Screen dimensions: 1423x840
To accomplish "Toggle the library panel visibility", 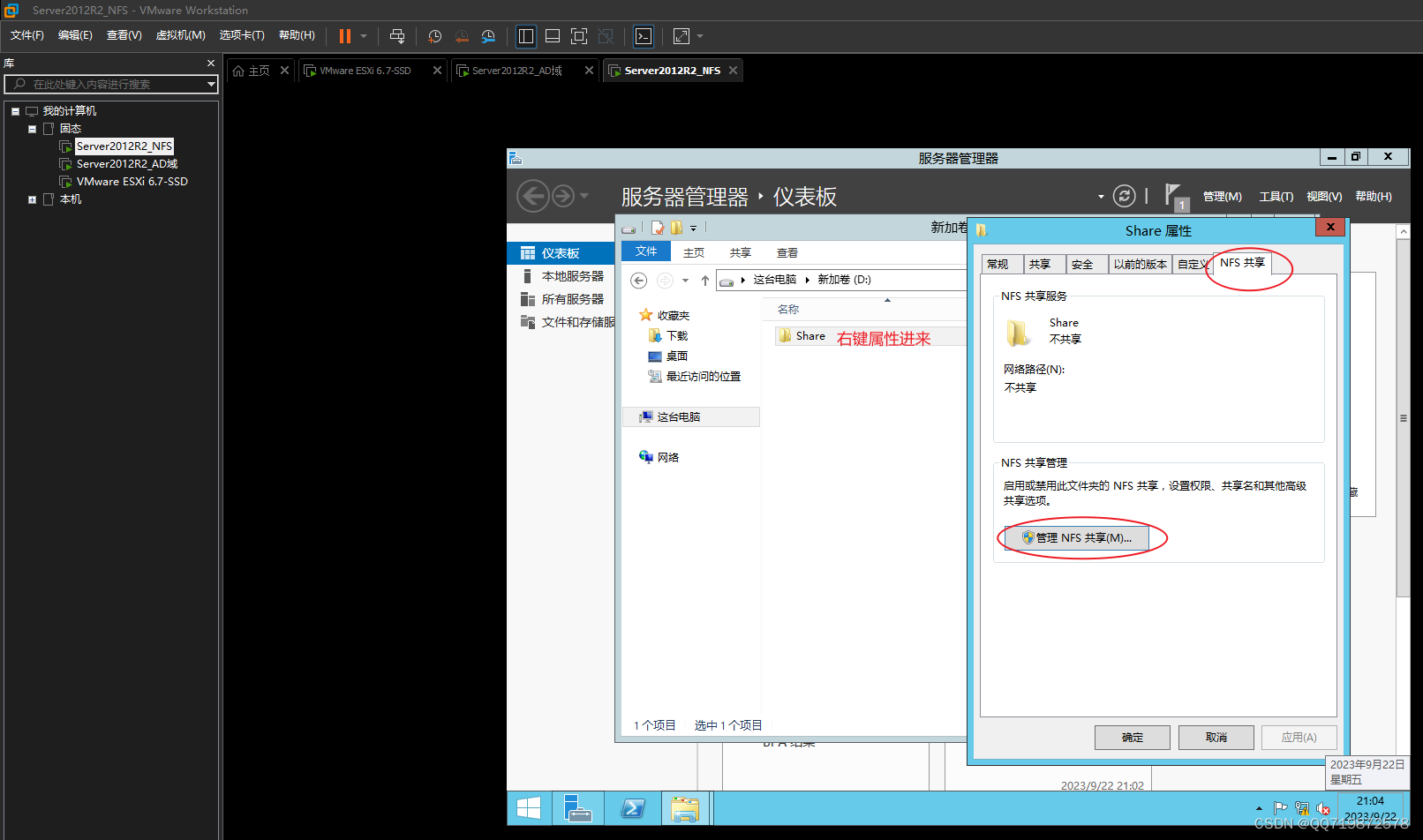I will coord(525,36).
